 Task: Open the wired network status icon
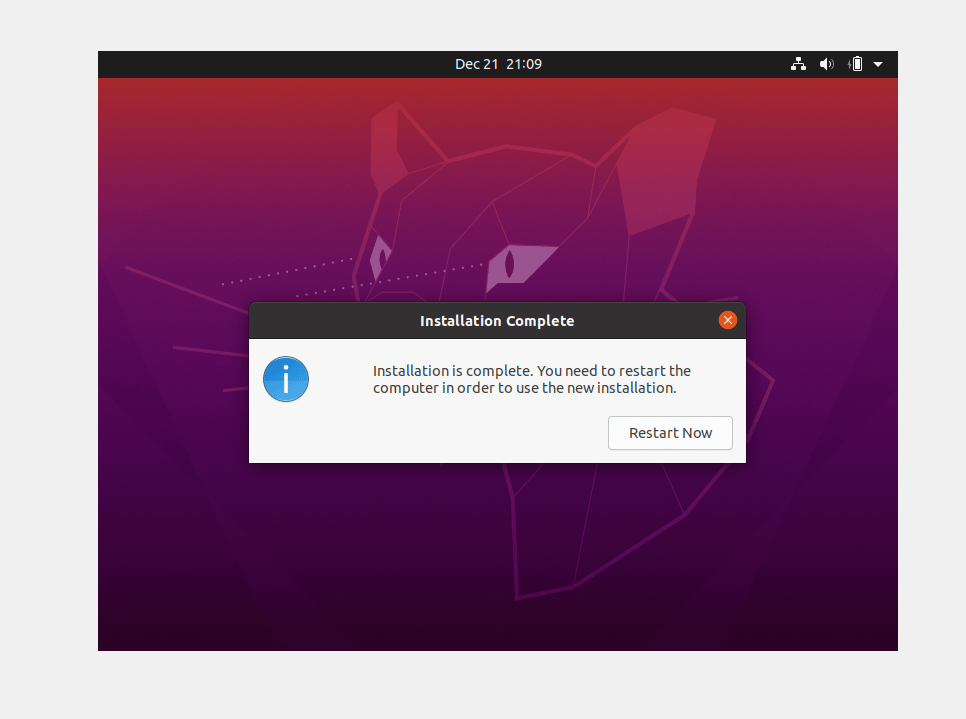(798, 64)
